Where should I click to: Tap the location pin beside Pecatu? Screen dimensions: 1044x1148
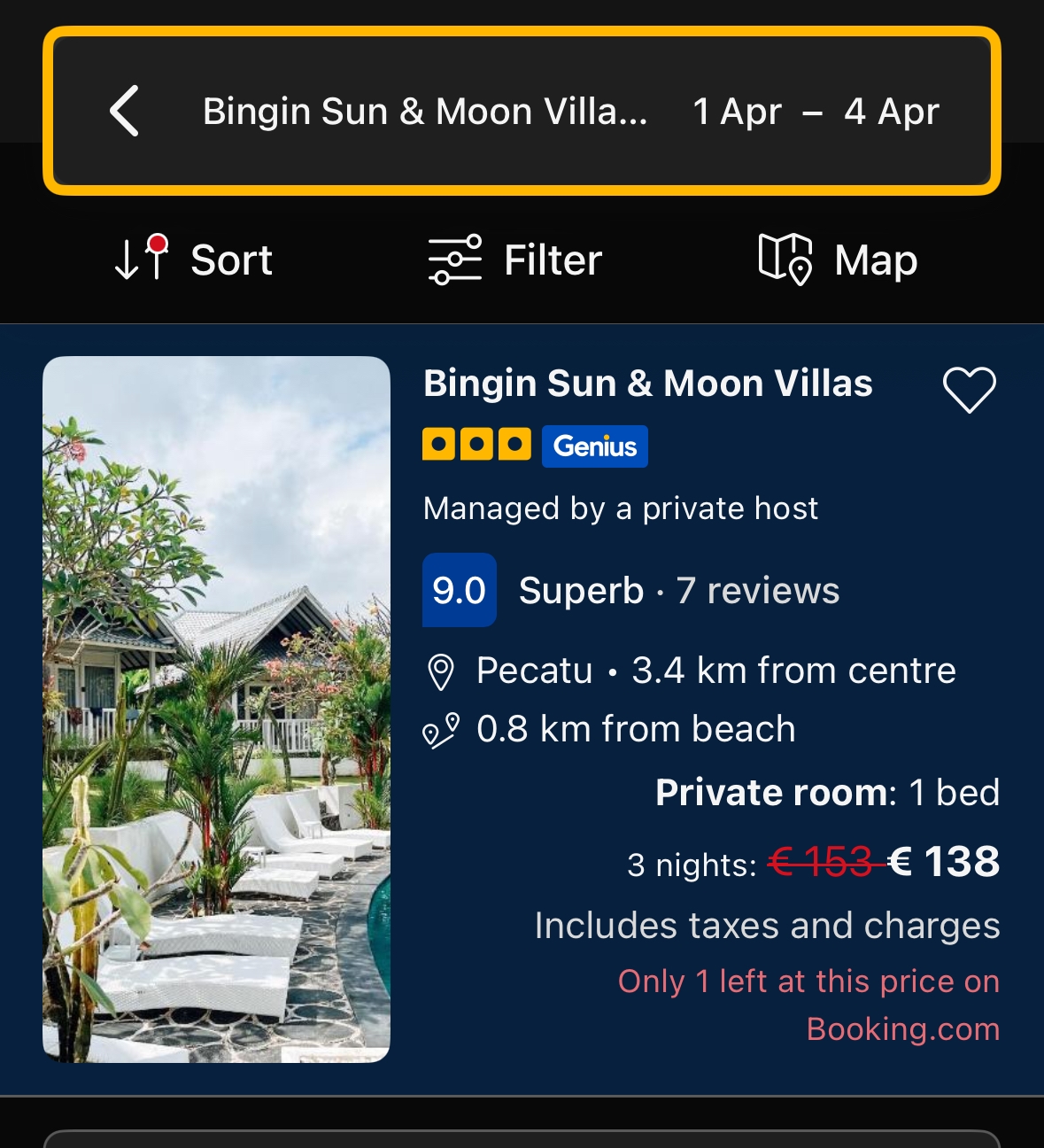[x=441, y=672]
